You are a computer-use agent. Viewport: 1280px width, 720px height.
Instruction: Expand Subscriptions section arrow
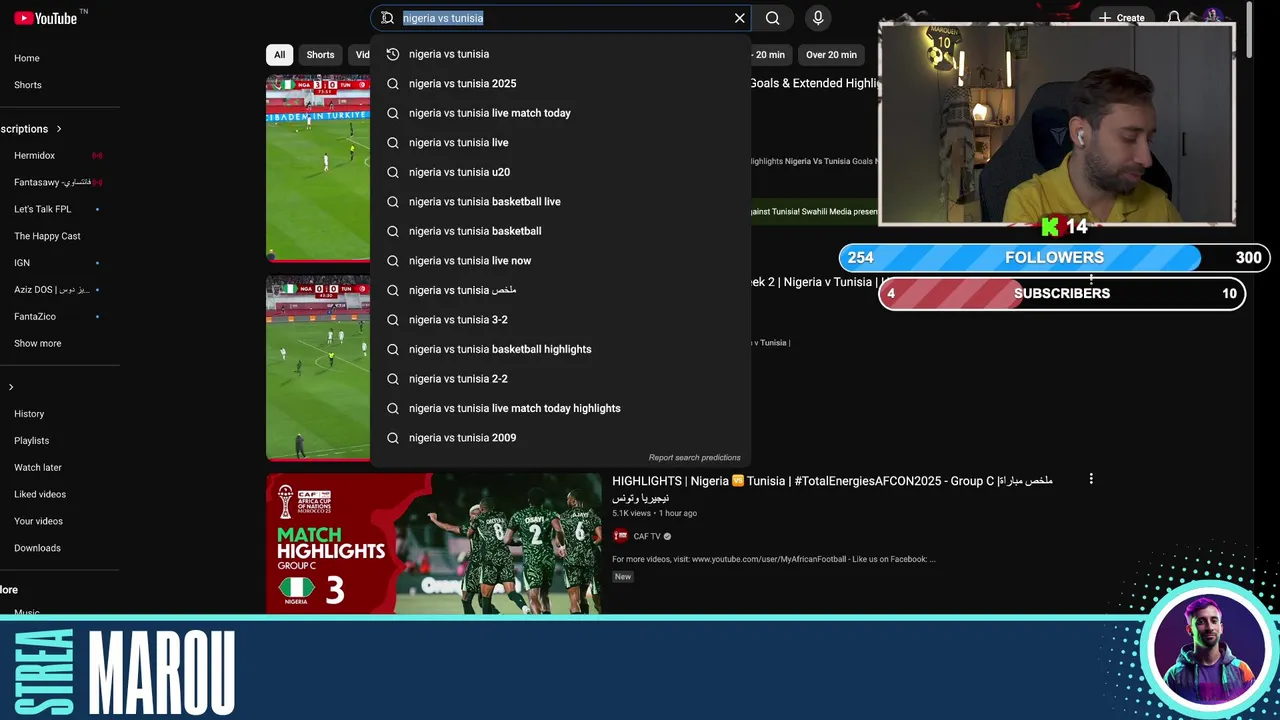coord(59,129)
